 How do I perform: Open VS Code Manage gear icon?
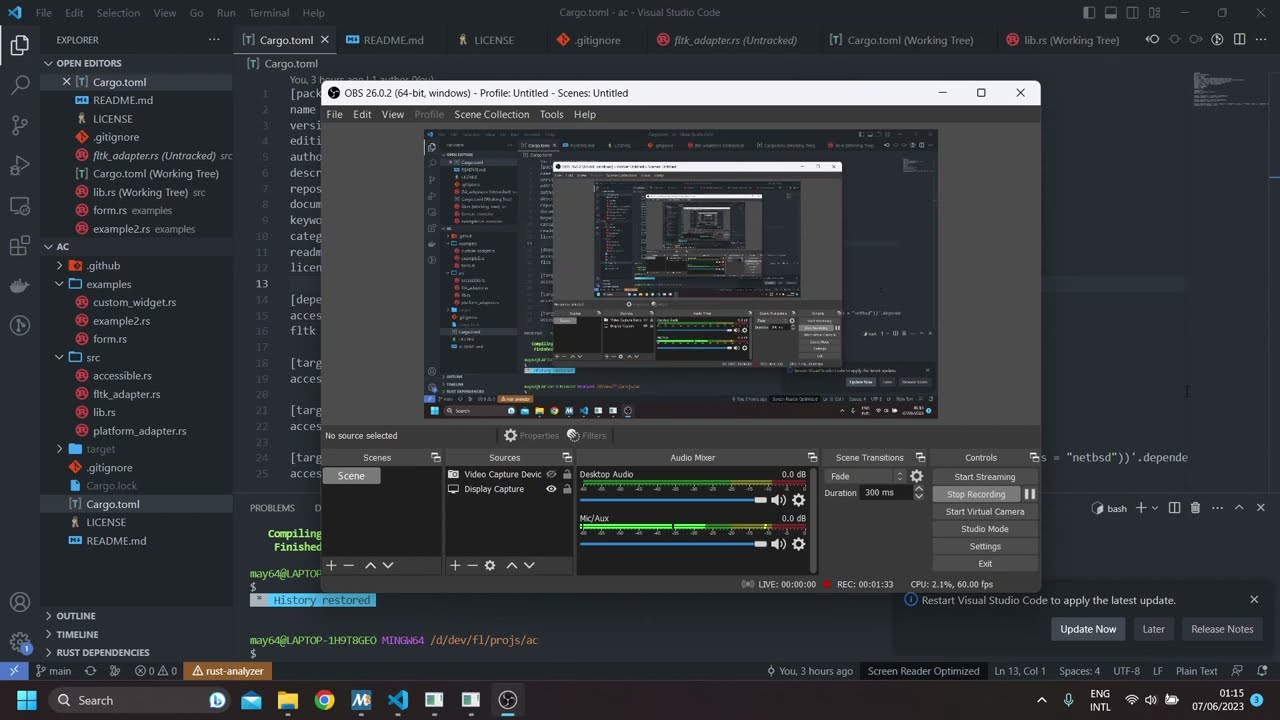(x=19, y=643)
